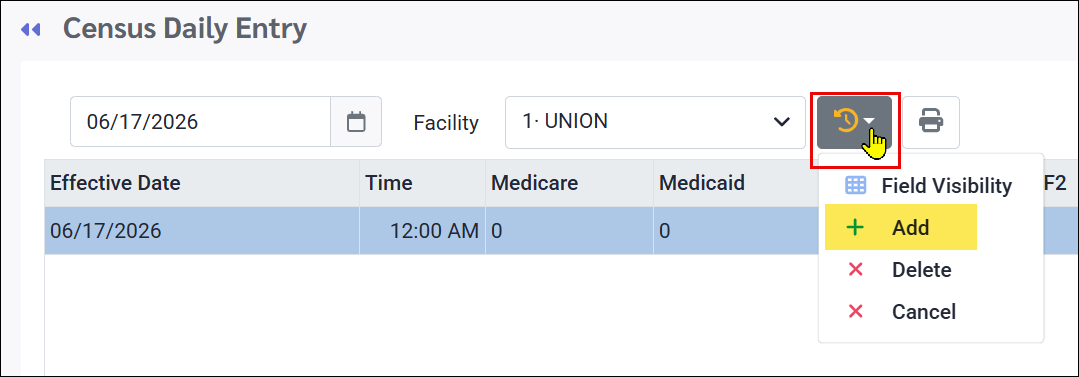Click the green plus Add icon

[855, 228]
